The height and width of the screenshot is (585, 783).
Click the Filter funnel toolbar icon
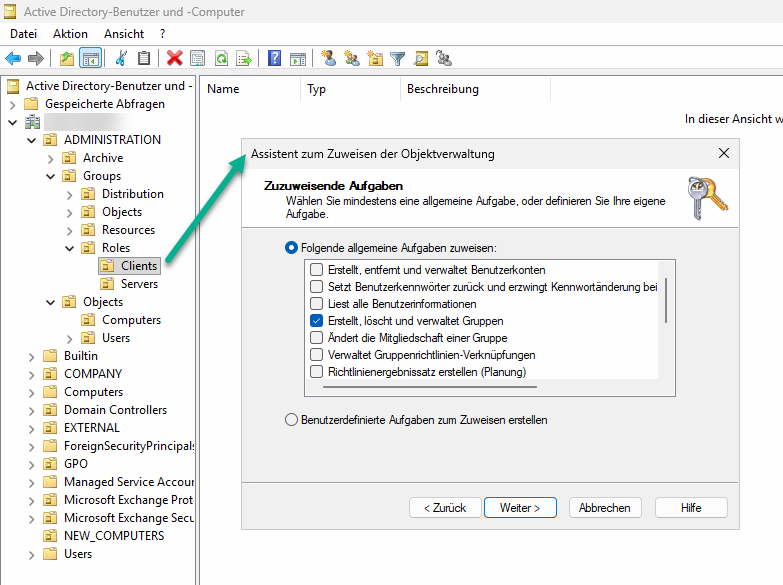(398, 59)
